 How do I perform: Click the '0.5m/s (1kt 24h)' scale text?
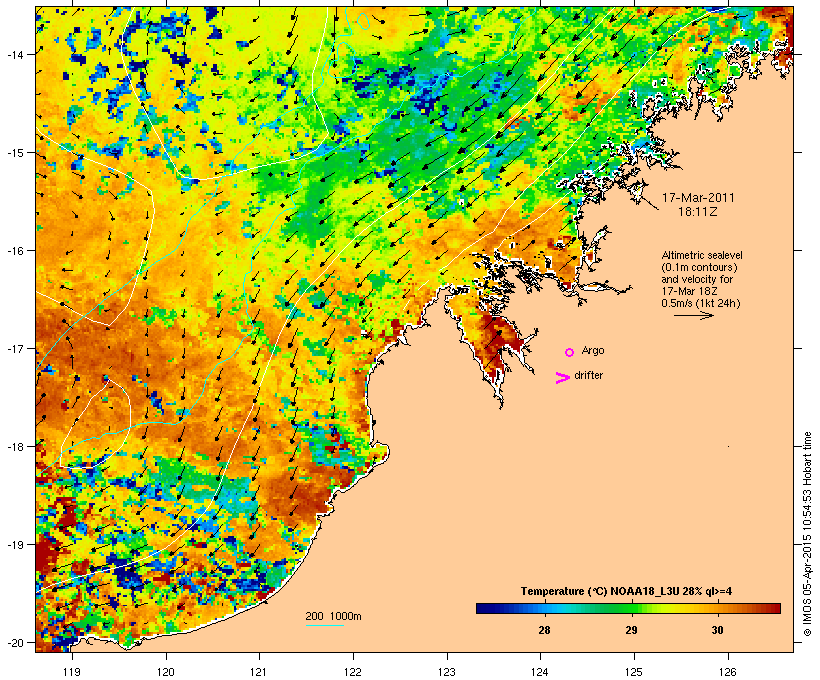pyautogui.click(x=700, y=303)
